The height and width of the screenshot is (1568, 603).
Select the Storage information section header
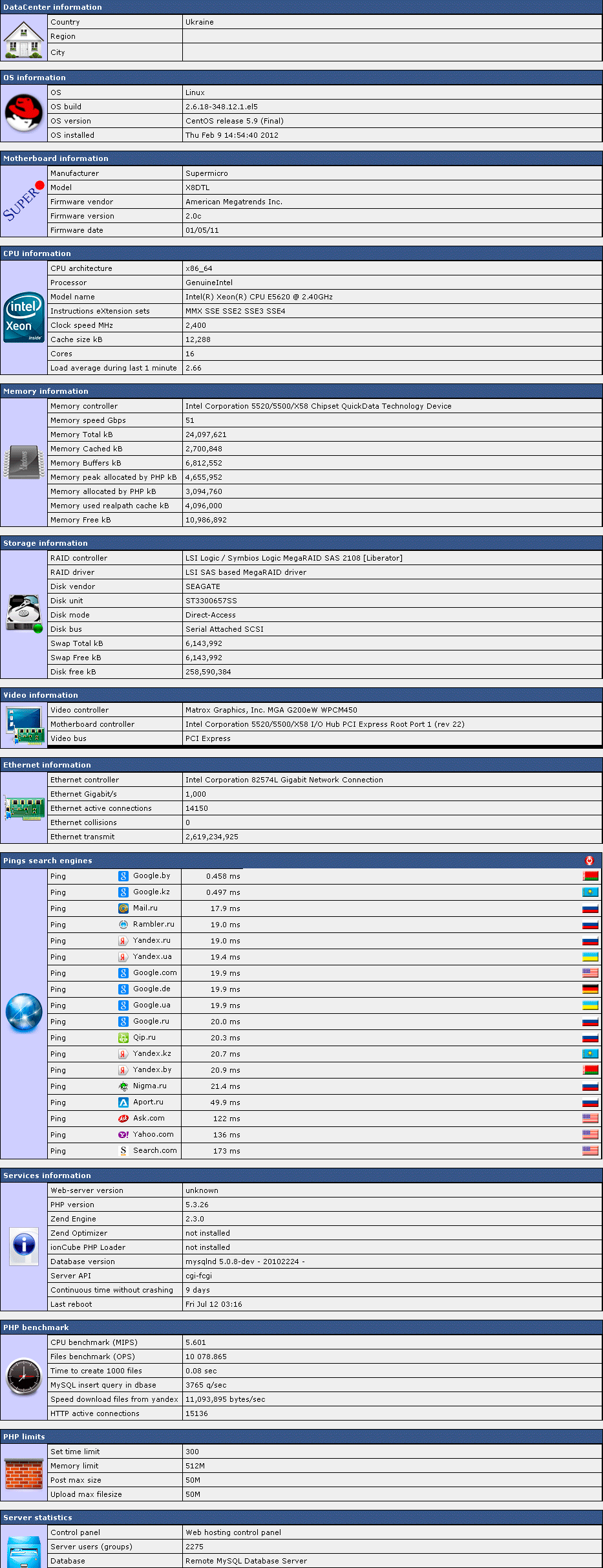click(x=45, y=543)
